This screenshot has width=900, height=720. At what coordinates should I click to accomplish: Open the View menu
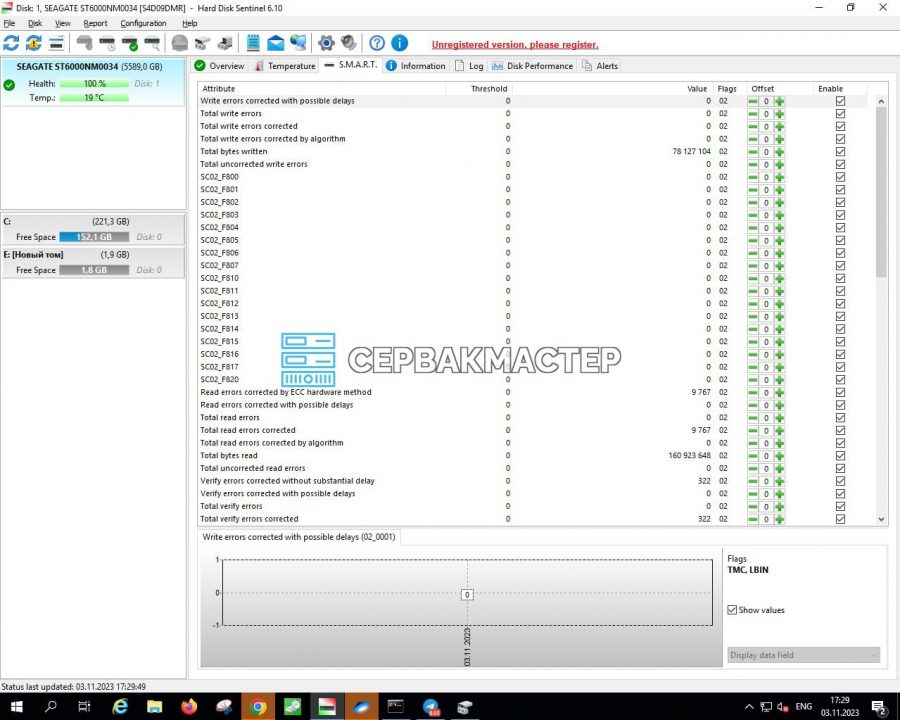point(63,24)
